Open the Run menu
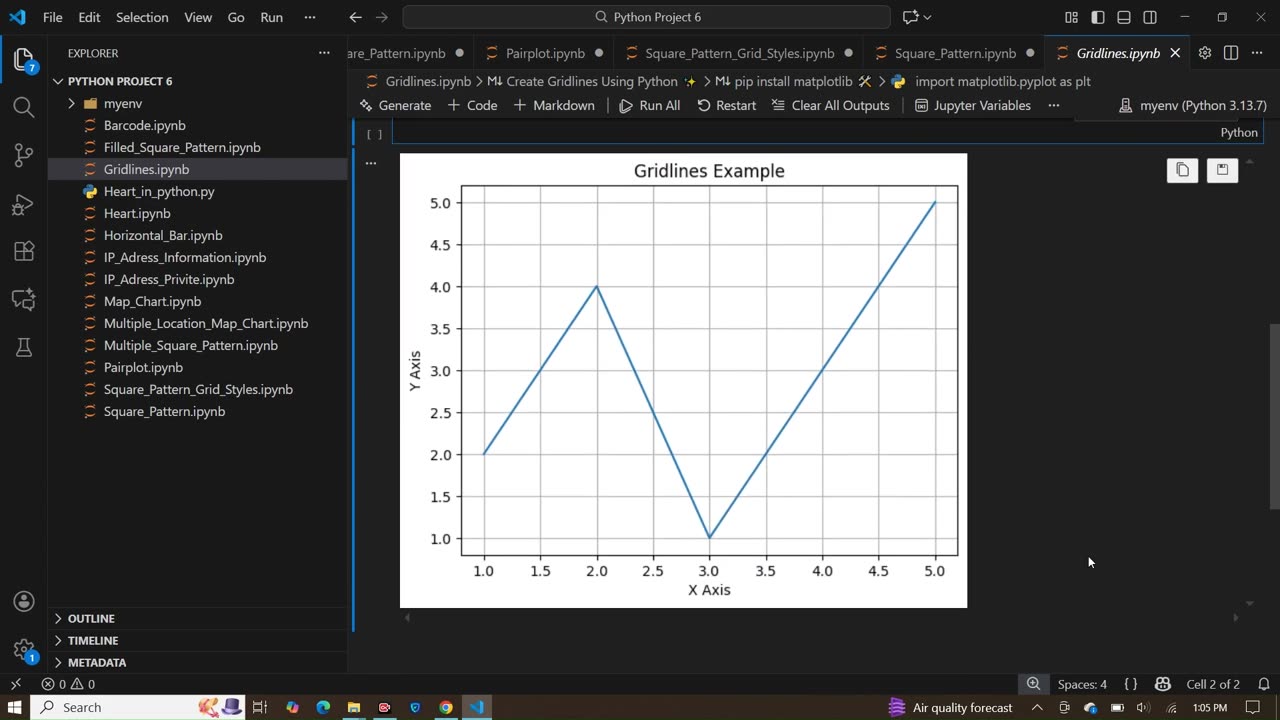 click(271, 17)
